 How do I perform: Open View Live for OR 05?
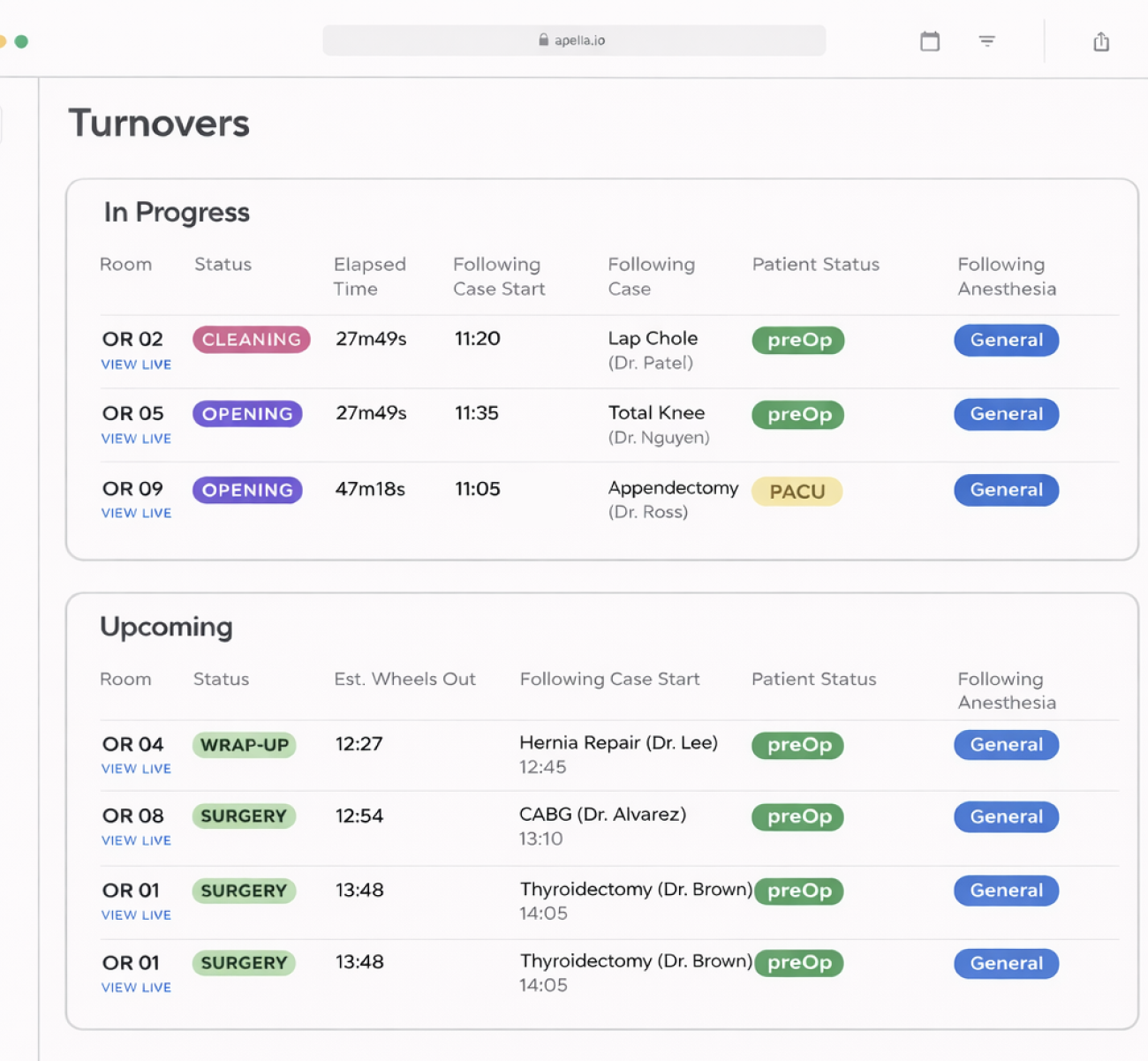[x=136, y=439]
